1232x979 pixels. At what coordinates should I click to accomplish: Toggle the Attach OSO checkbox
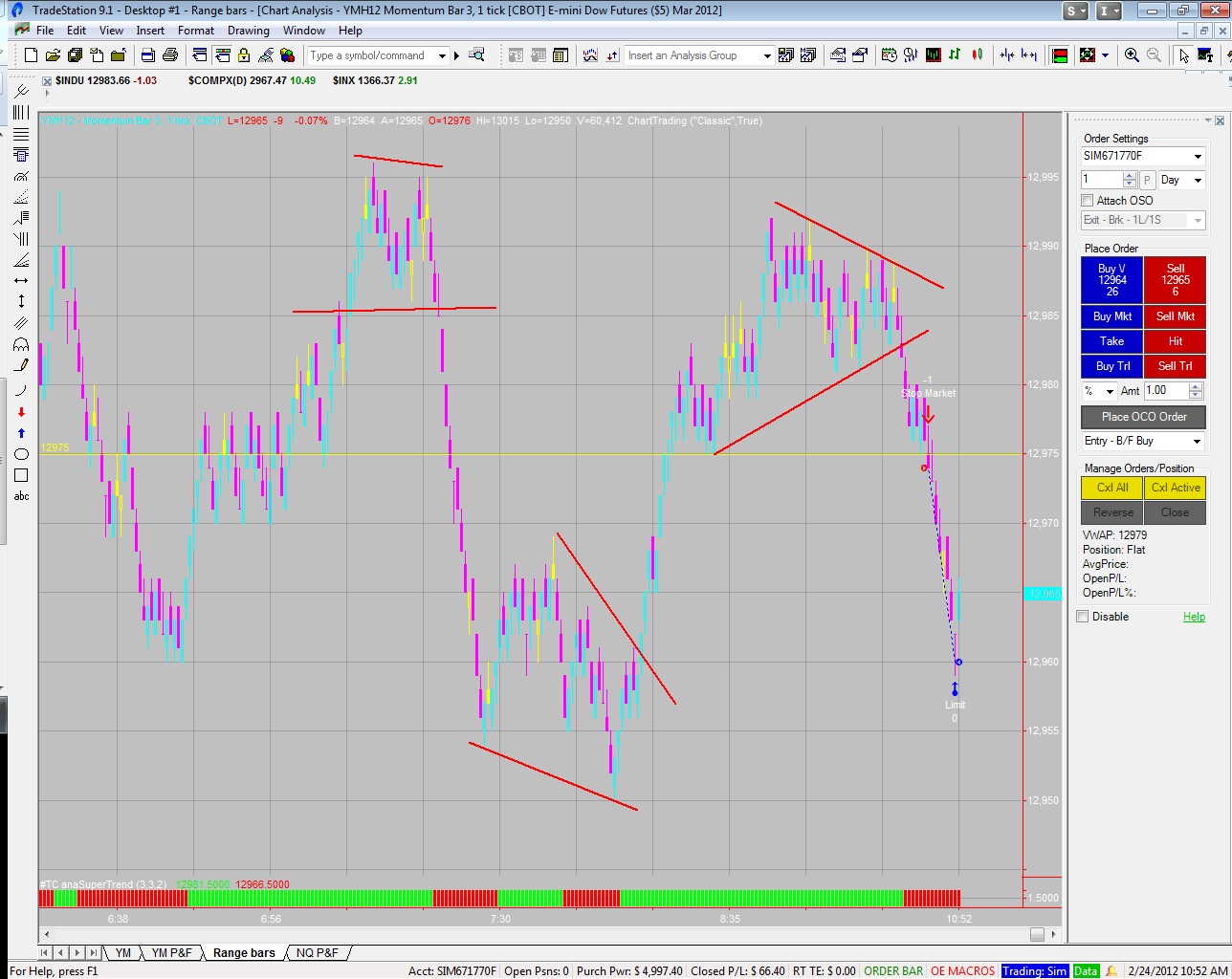click(x=1087, y=201)
